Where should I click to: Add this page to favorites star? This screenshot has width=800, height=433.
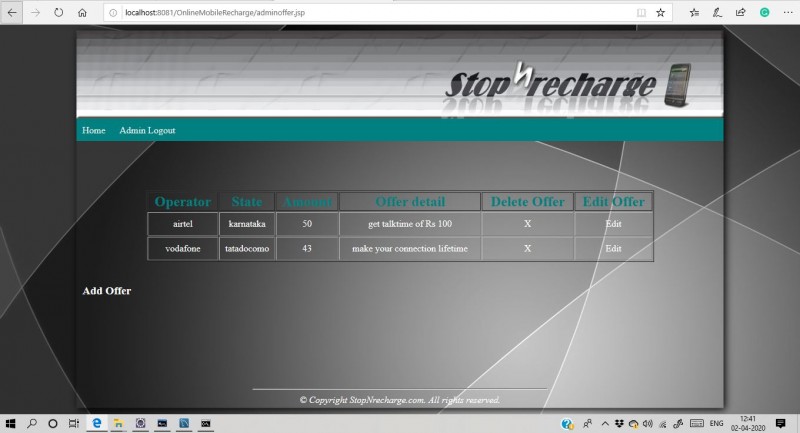[x=661, y=13]
